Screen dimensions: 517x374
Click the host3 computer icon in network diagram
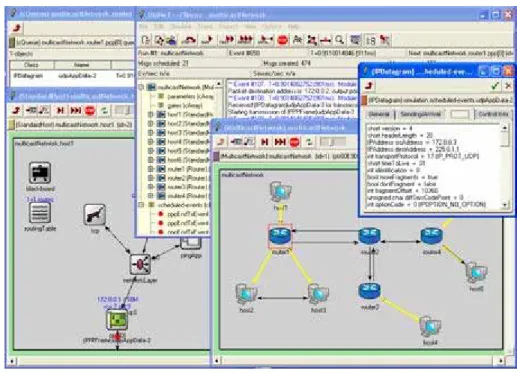[318, 294]
